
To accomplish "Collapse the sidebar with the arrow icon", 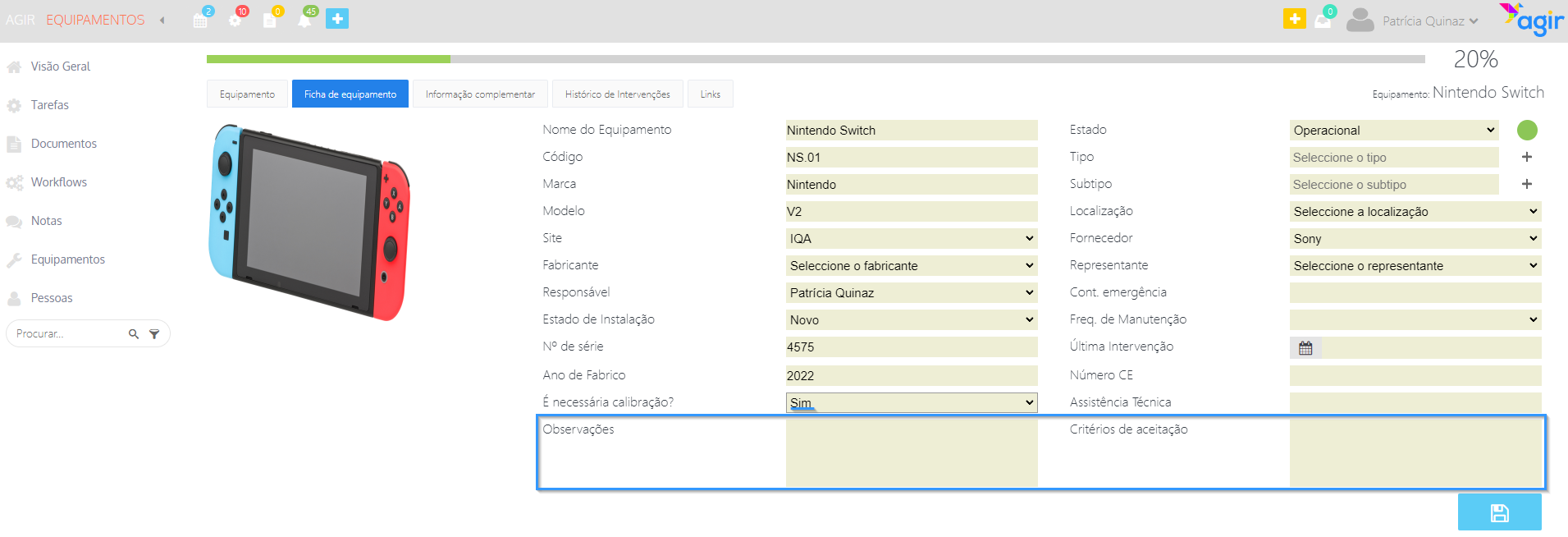I will tap(162, 20).
